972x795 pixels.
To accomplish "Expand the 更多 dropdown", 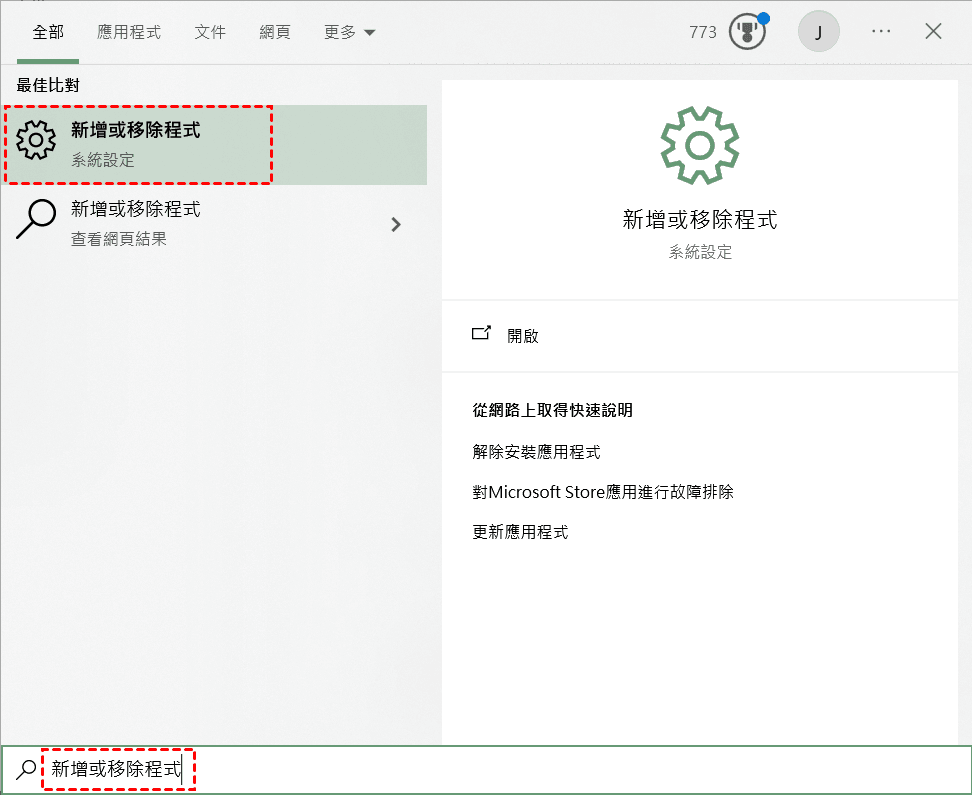I will [349, 31].
